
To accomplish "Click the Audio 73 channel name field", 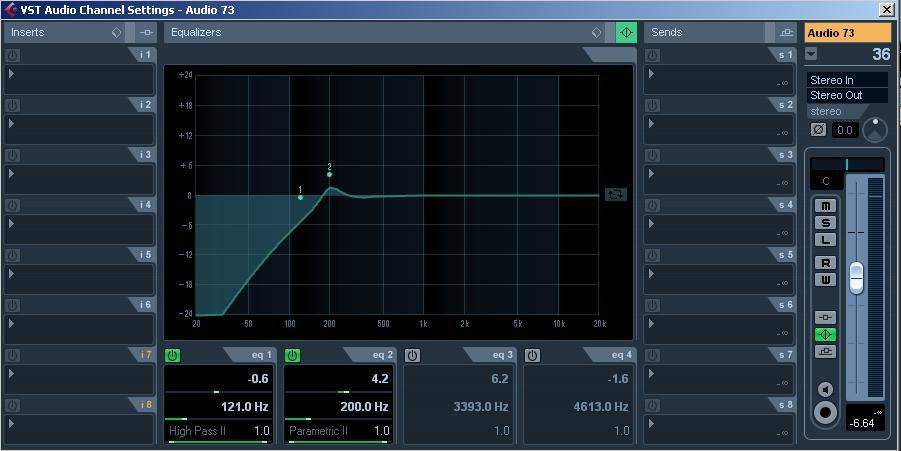I will pos(848,33).
